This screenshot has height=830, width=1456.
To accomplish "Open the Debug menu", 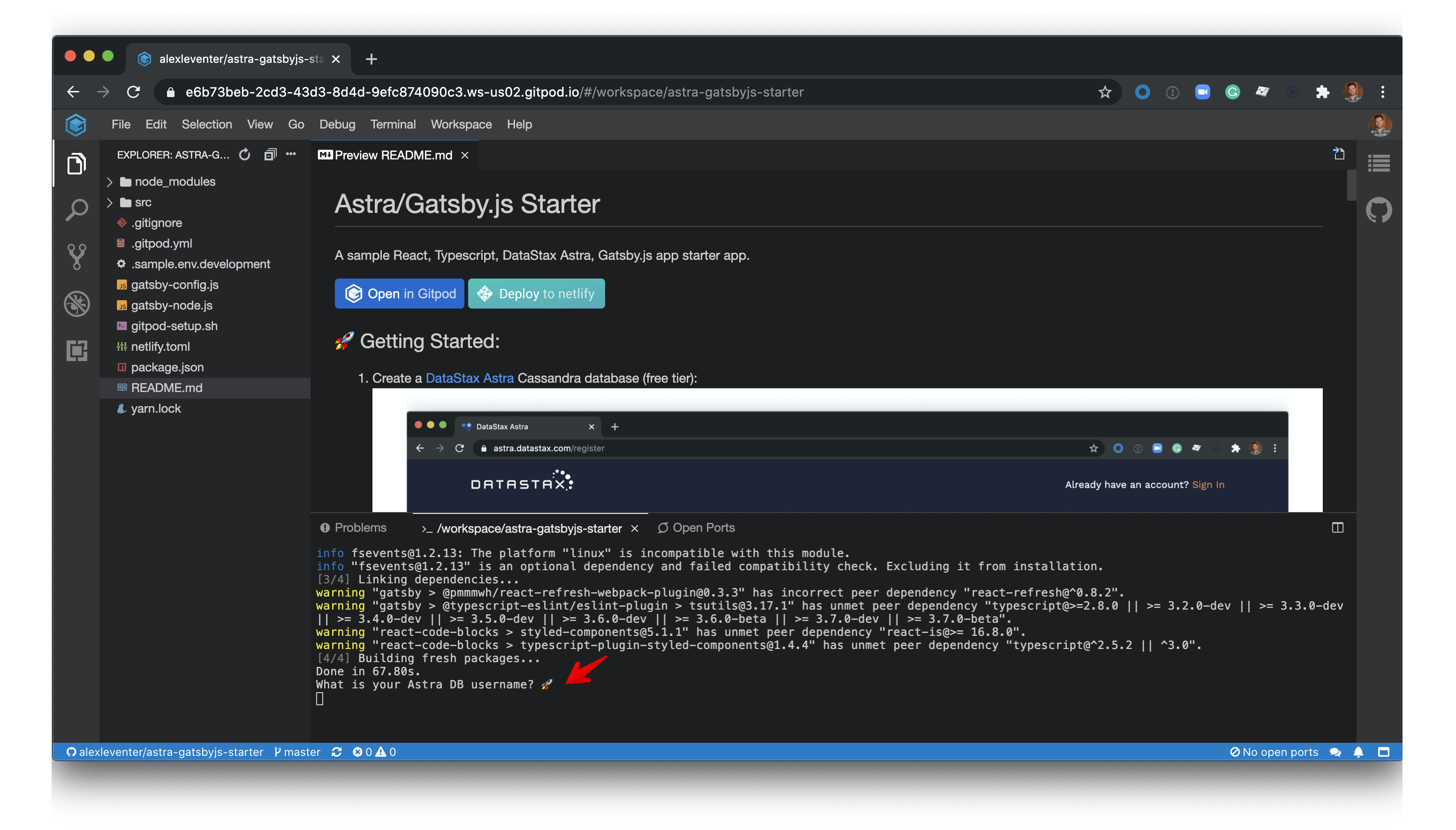I will [x=337, y=124].
